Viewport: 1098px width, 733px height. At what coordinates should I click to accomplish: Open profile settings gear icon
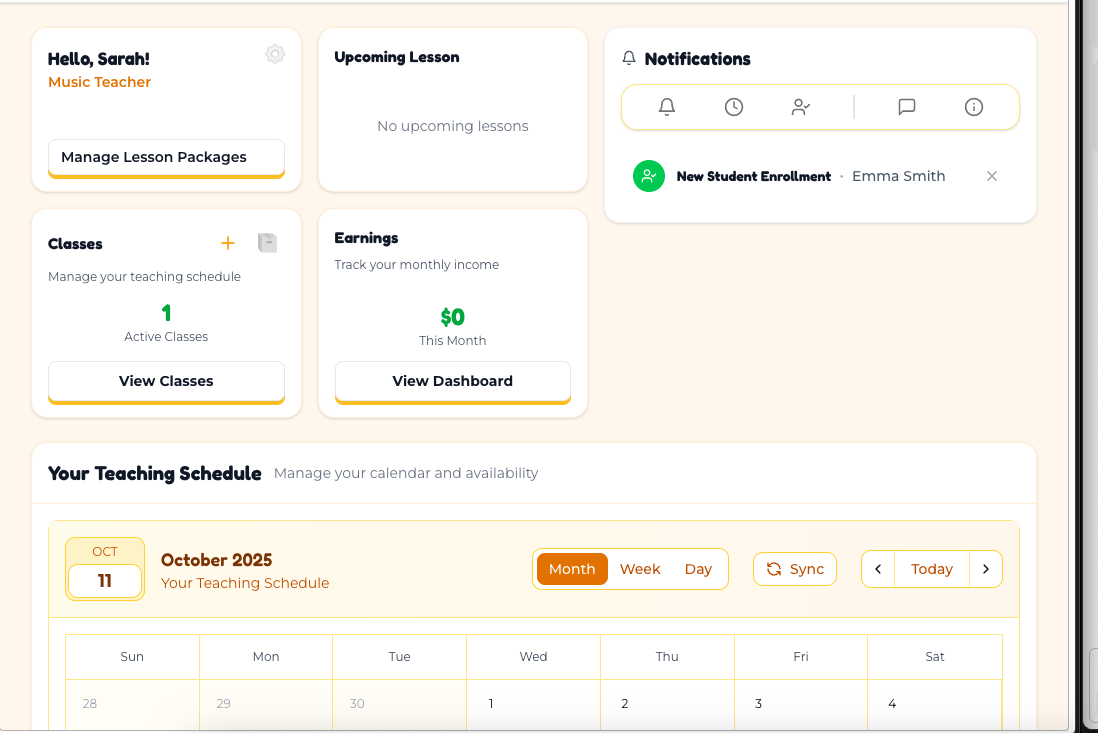tap(275, 54)
